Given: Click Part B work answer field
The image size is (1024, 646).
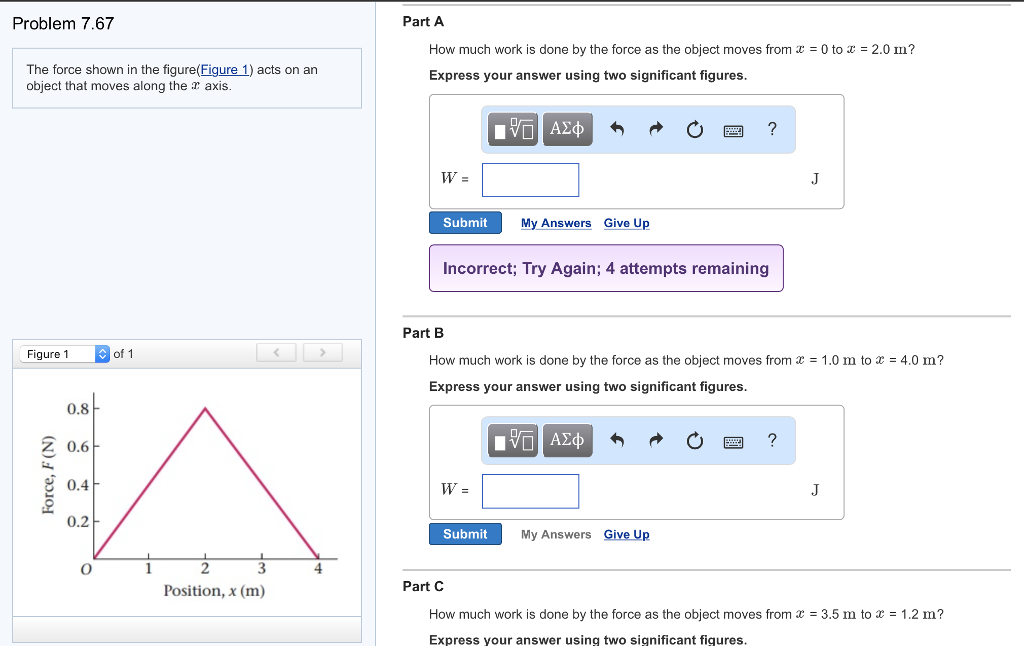Looking at the screenshot, I should click(530, 491).
